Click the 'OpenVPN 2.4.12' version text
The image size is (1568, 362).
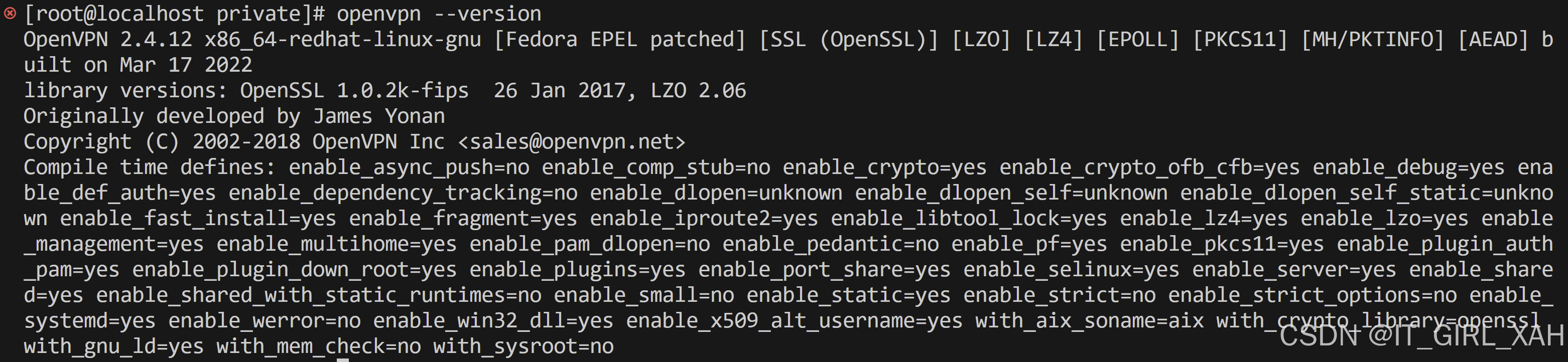pos(108,40)
